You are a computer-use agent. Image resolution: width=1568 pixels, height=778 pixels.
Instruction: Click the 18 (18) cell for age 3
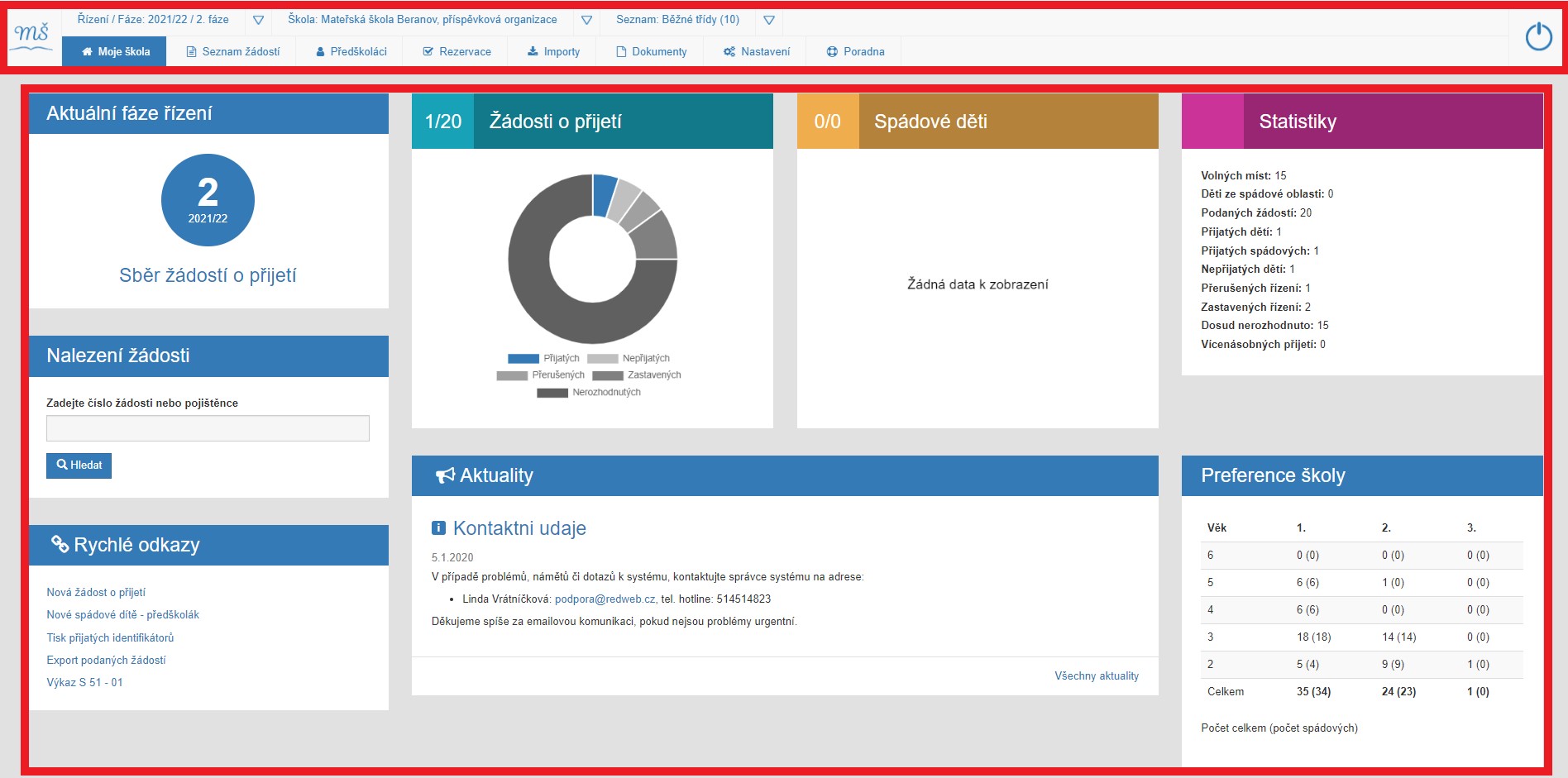tap(1313, 637)
